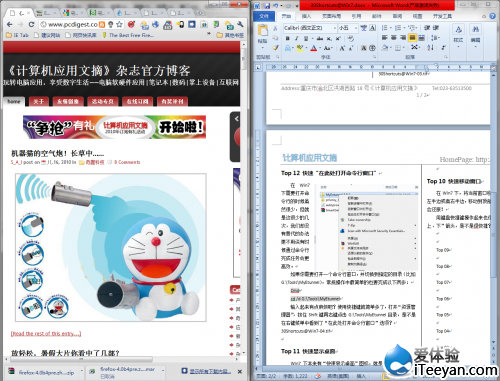Toggle Italic formatting in Word
The height and width of the screenshot is (381, 500).
296,39
